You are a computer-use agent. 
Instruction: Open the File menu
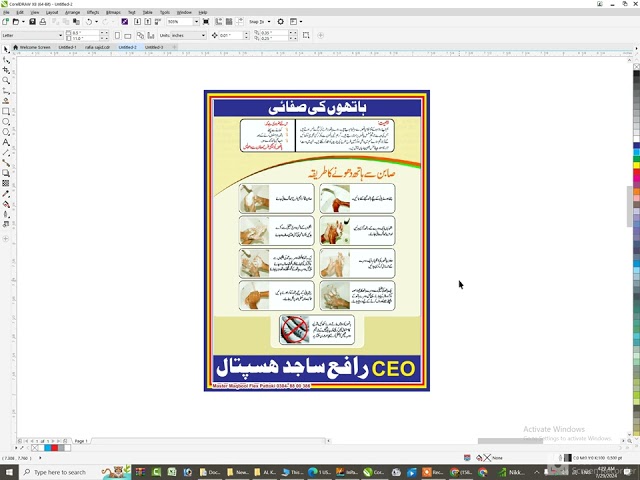(6, 12)
